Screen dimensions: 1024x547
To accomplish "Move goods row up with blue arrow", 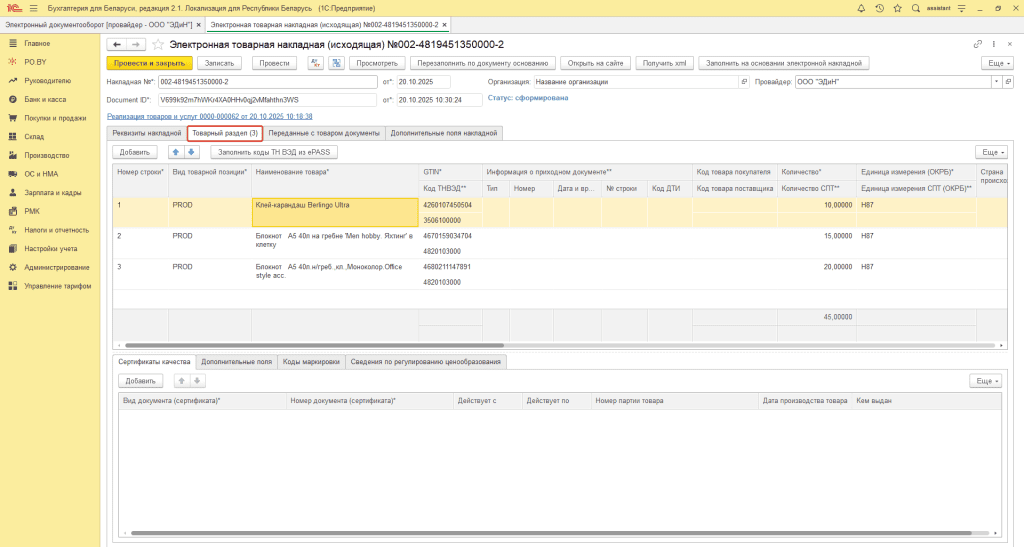I will click(176, 152).
